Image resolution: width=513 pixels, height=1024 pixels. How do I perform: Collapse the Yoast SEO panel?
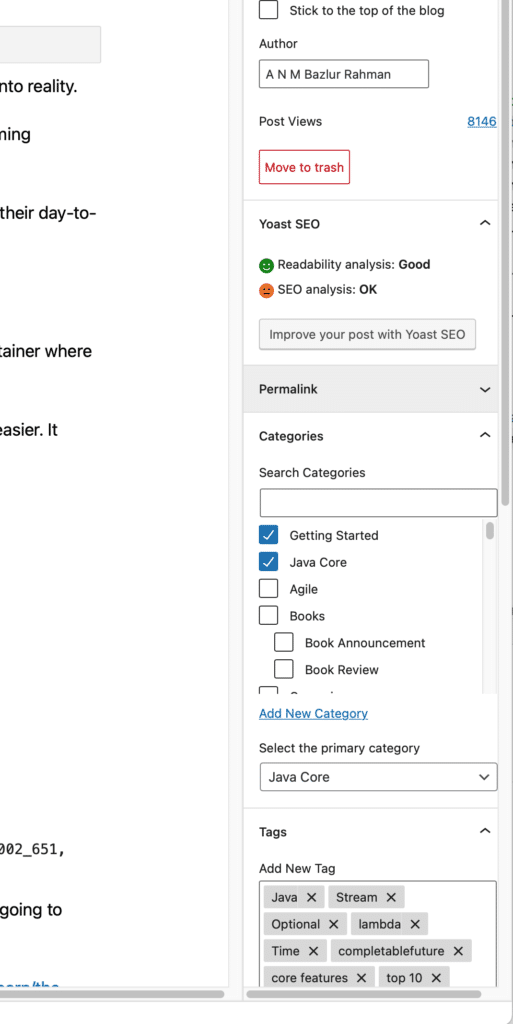(484, 223)
